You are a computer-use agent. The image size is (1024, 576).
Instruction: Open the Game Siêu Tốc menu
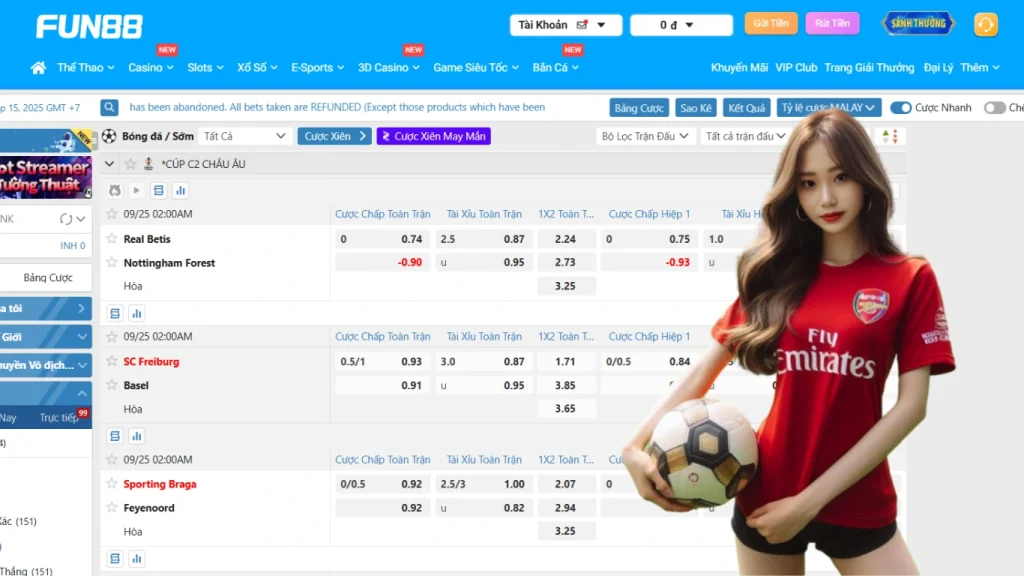(x=476, y=67)
